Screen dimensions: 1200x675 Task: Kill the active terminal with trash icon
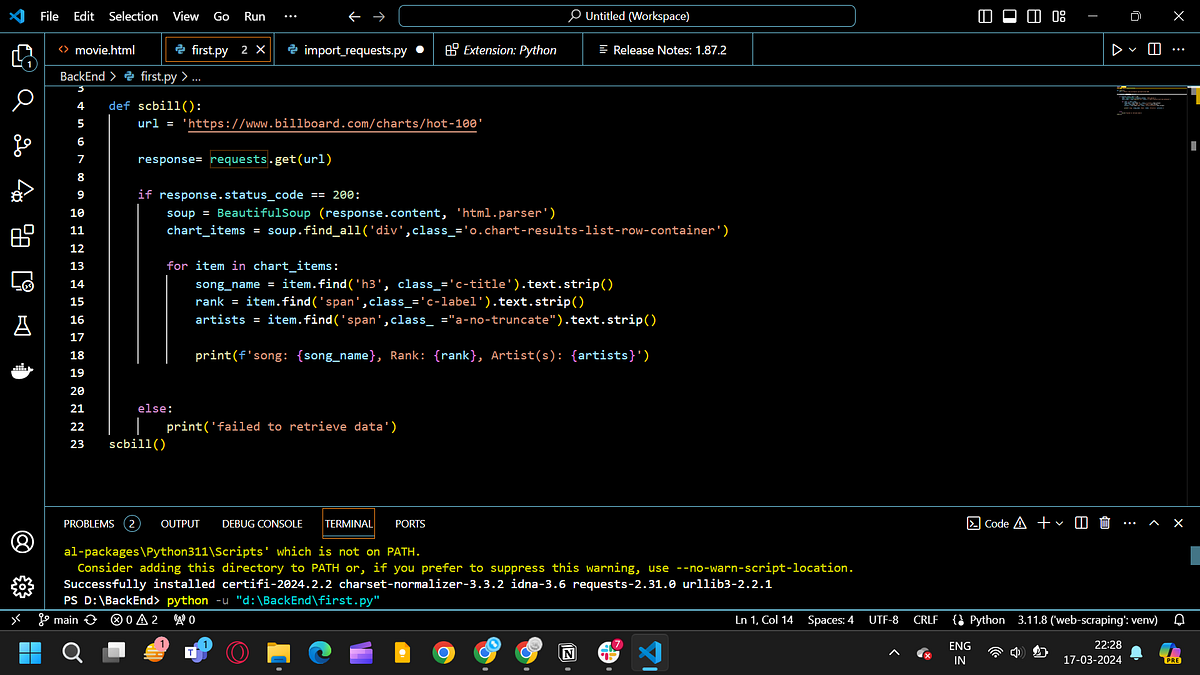click(x=1104, y=523)
